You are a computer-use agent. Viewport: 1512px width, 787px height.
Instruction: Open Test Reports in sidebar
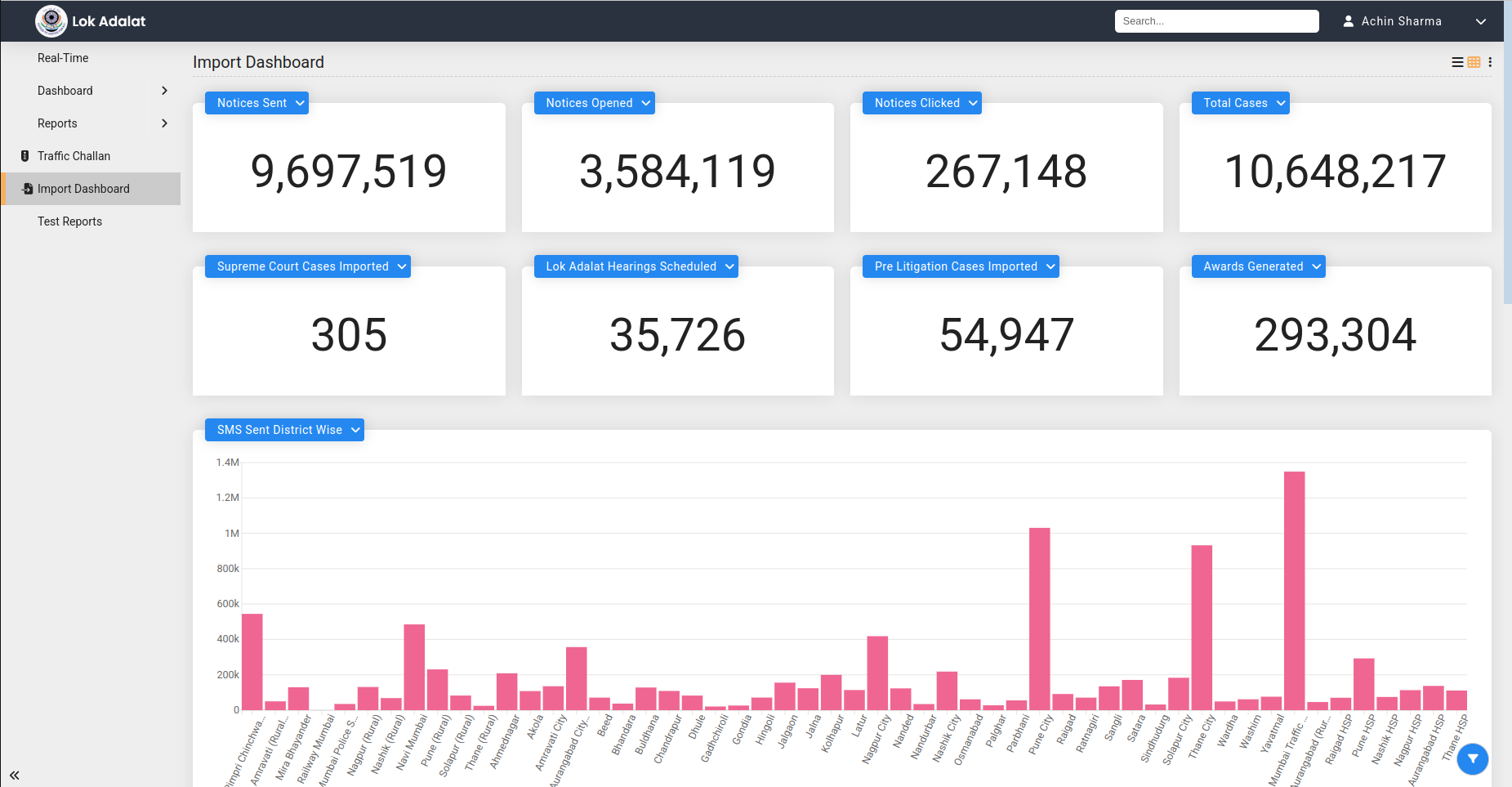pos(69,221)
